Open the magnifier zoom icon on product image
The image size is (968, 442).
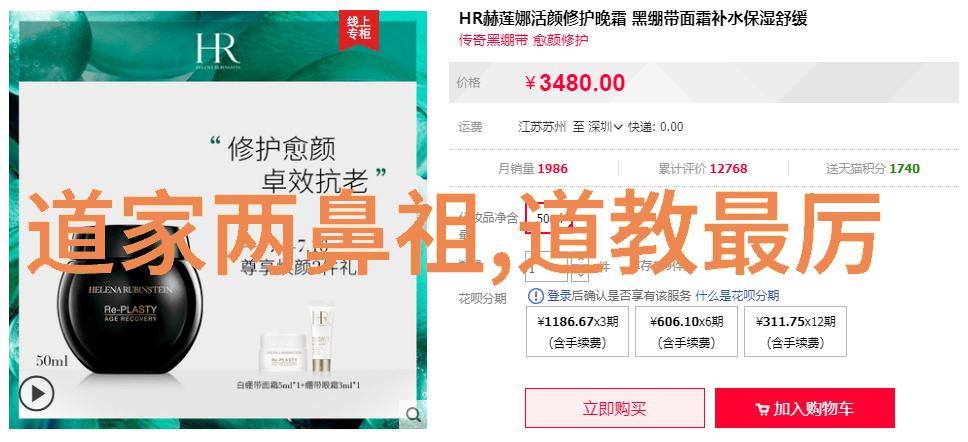pos(412,413)
